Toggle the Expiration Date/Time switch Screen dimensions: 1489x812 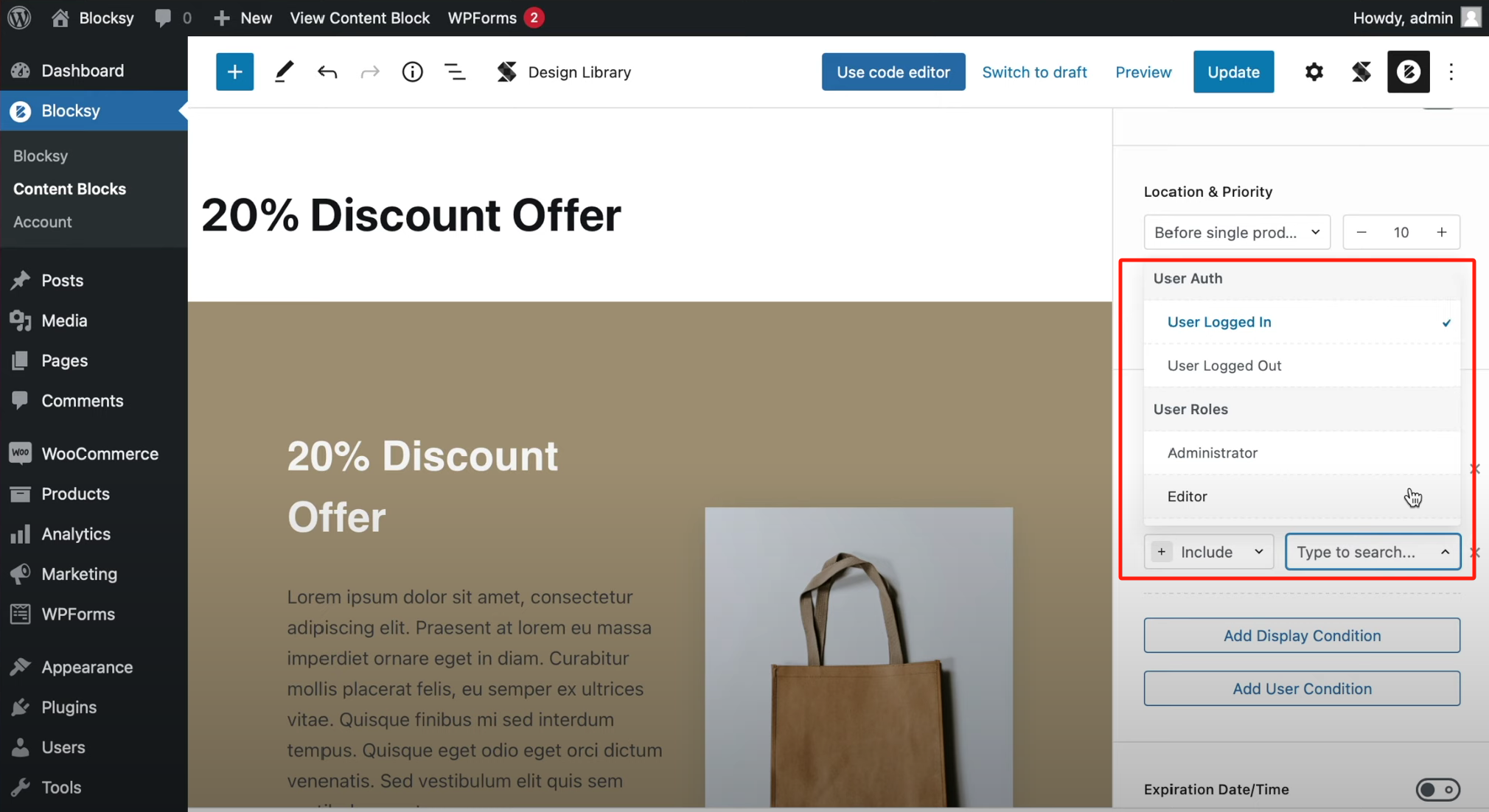[x=1437, y=789]
